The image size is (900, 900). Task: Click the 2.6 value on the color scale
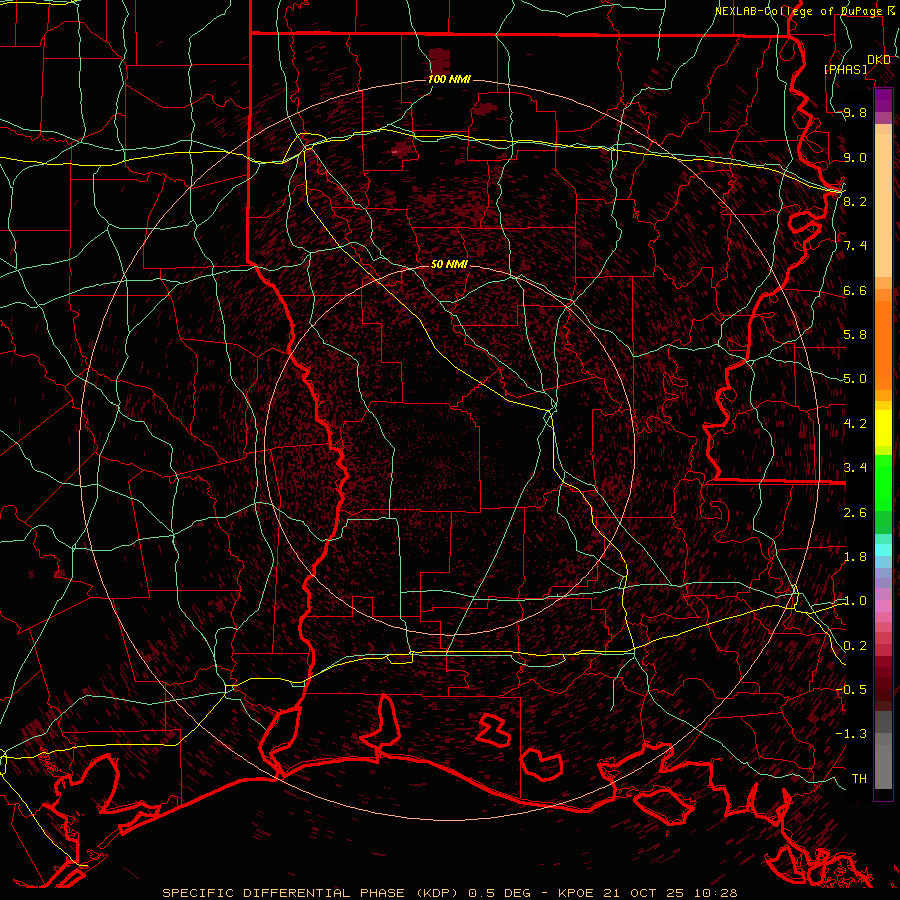tap(855, 512)
